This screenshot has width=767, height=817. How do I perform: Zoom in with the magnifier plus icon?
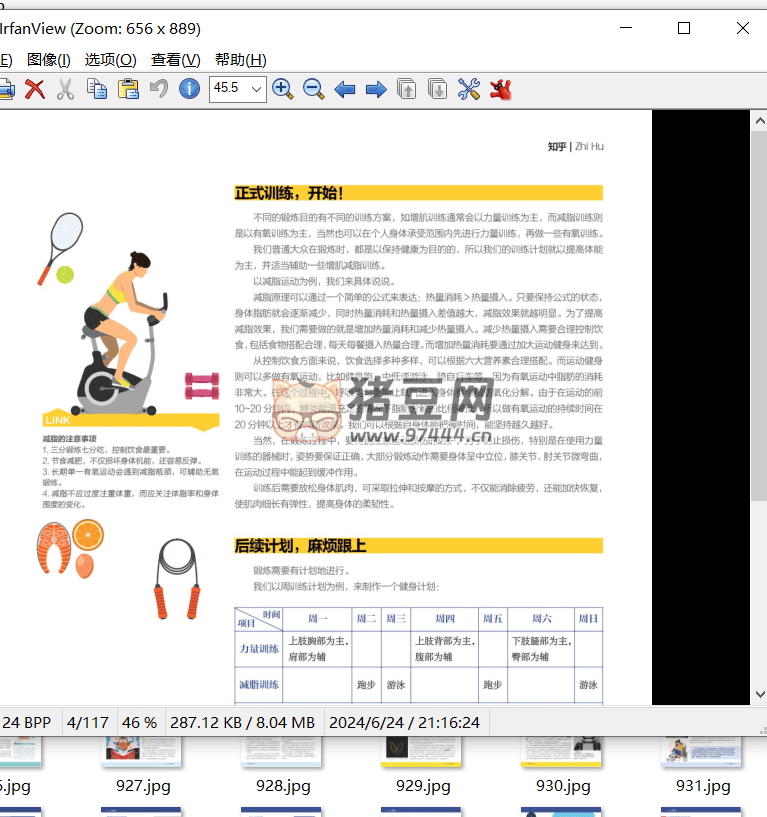[283, 89]
